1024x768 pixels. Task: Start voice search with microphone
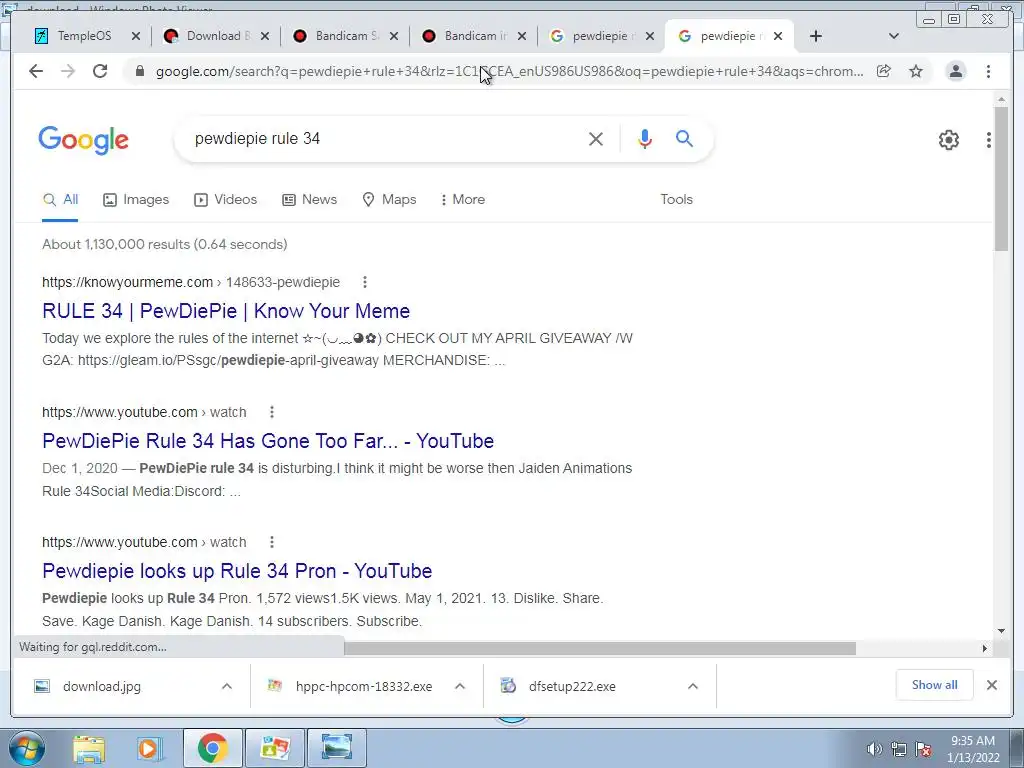pos(645,138)
